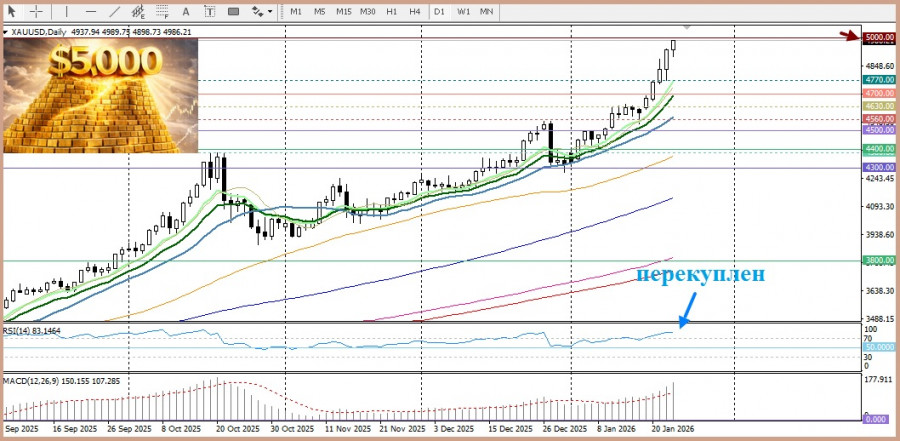
Task: Choose the text tool marked A
Action: pos(186,11)
